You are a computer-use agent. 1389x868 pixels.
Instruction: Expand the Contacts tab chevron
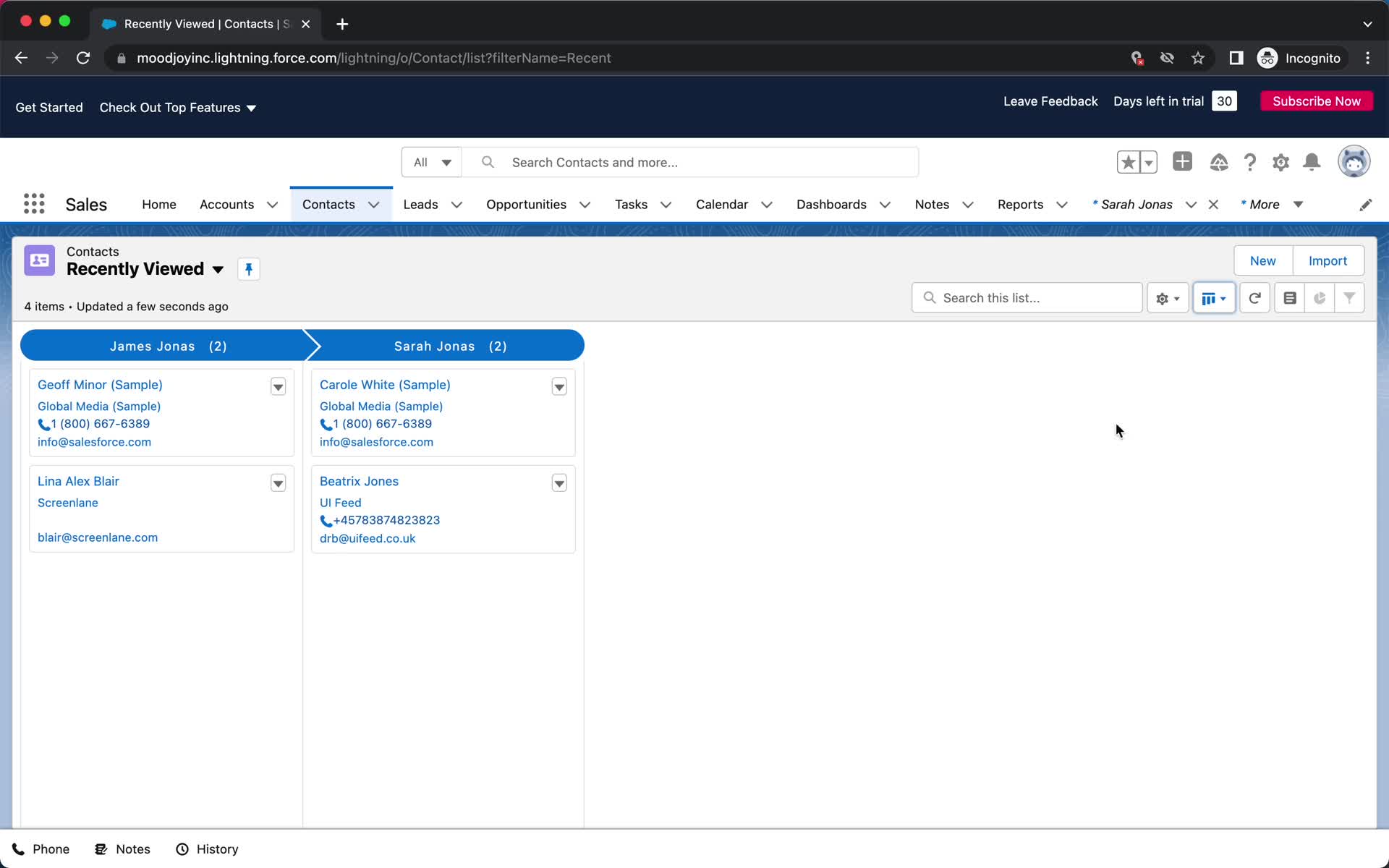click(x=373, y=205)
